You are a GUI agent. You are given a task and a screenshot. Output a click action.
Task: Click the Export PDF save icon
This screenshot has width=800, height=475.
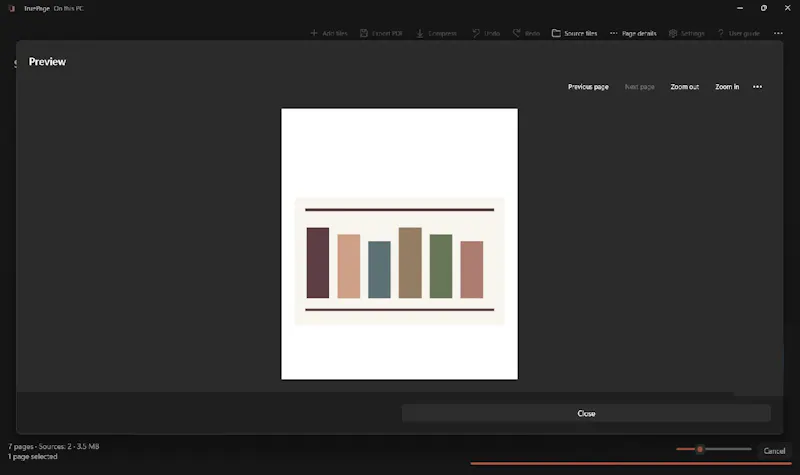[364, 33]
